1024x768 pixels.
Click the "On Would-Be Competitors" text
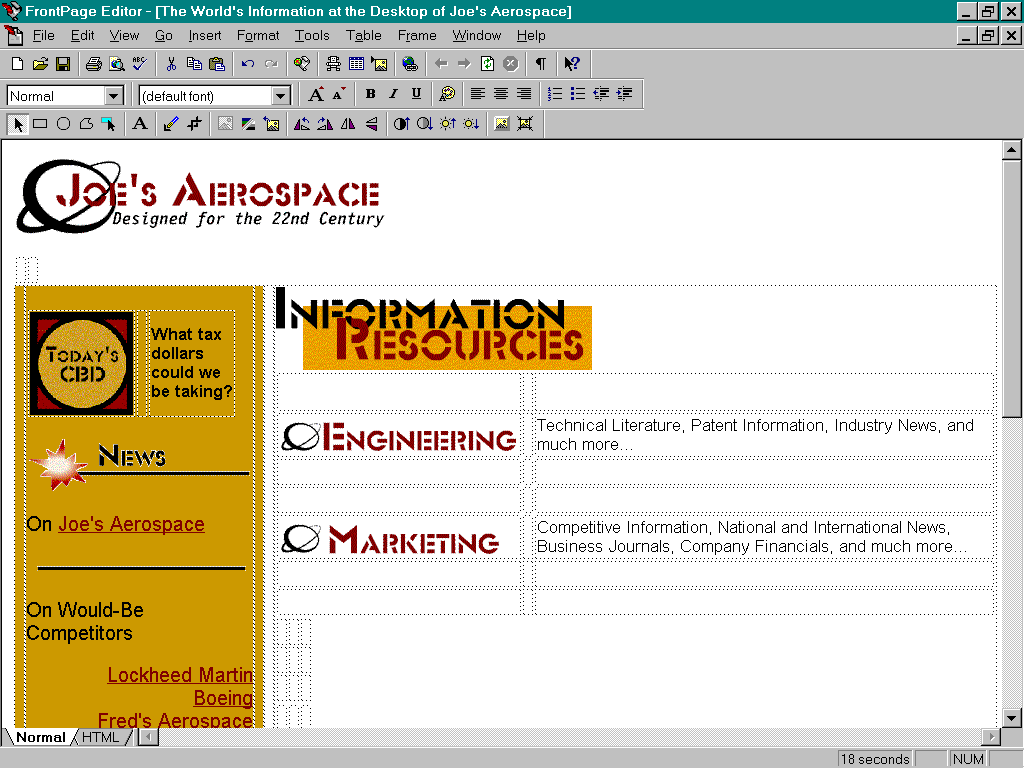85,621
